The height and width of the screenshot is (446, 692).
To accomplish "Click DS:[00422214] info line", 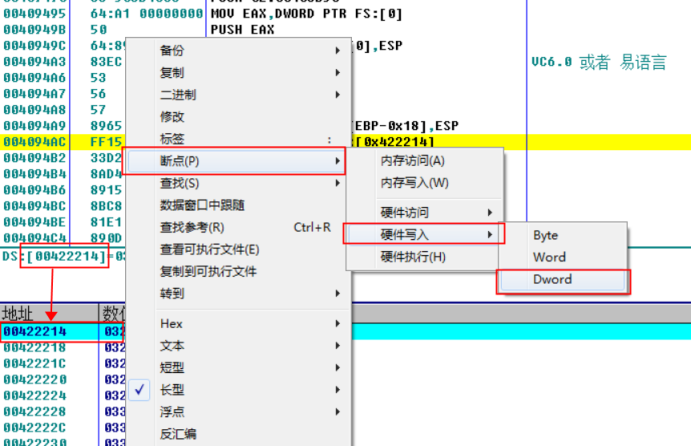I will click(x=63, y=256).
